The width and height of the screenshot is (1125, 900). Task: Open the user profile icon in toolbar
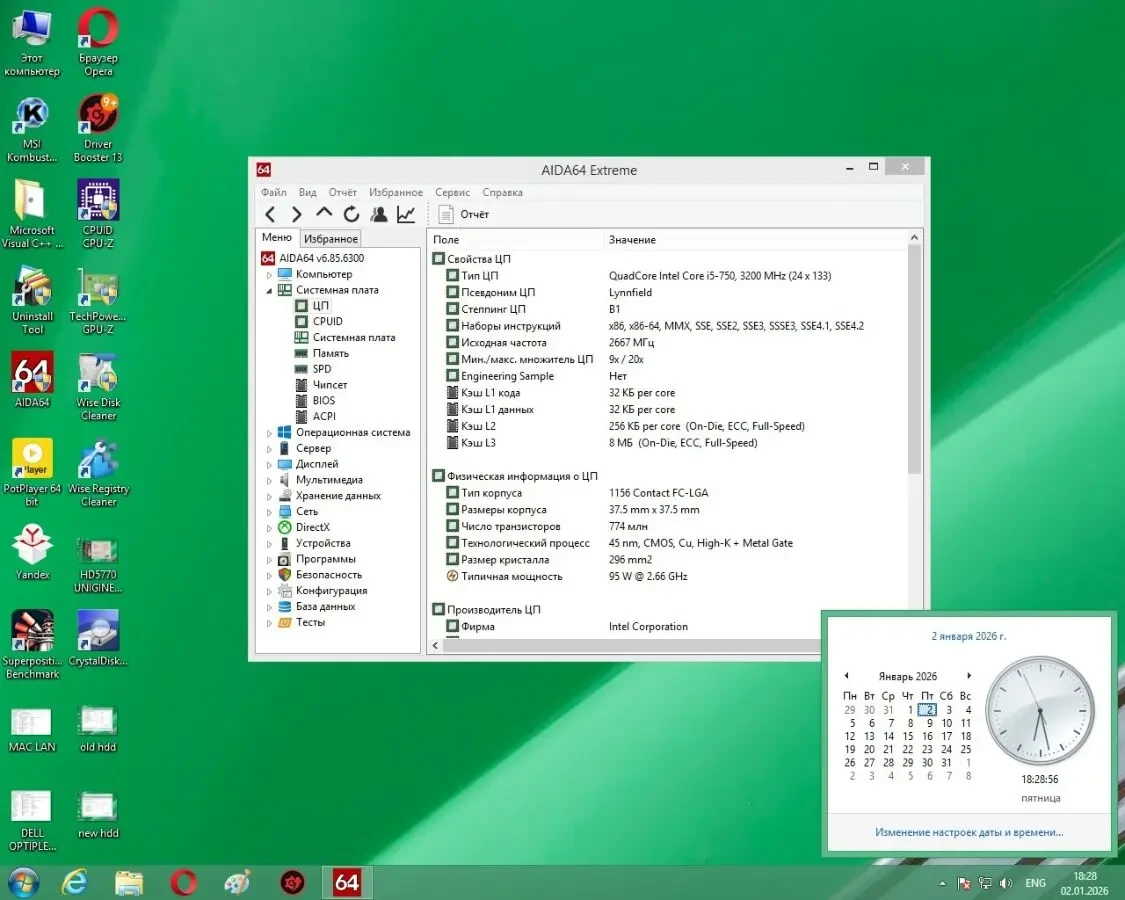pos(379,214)
